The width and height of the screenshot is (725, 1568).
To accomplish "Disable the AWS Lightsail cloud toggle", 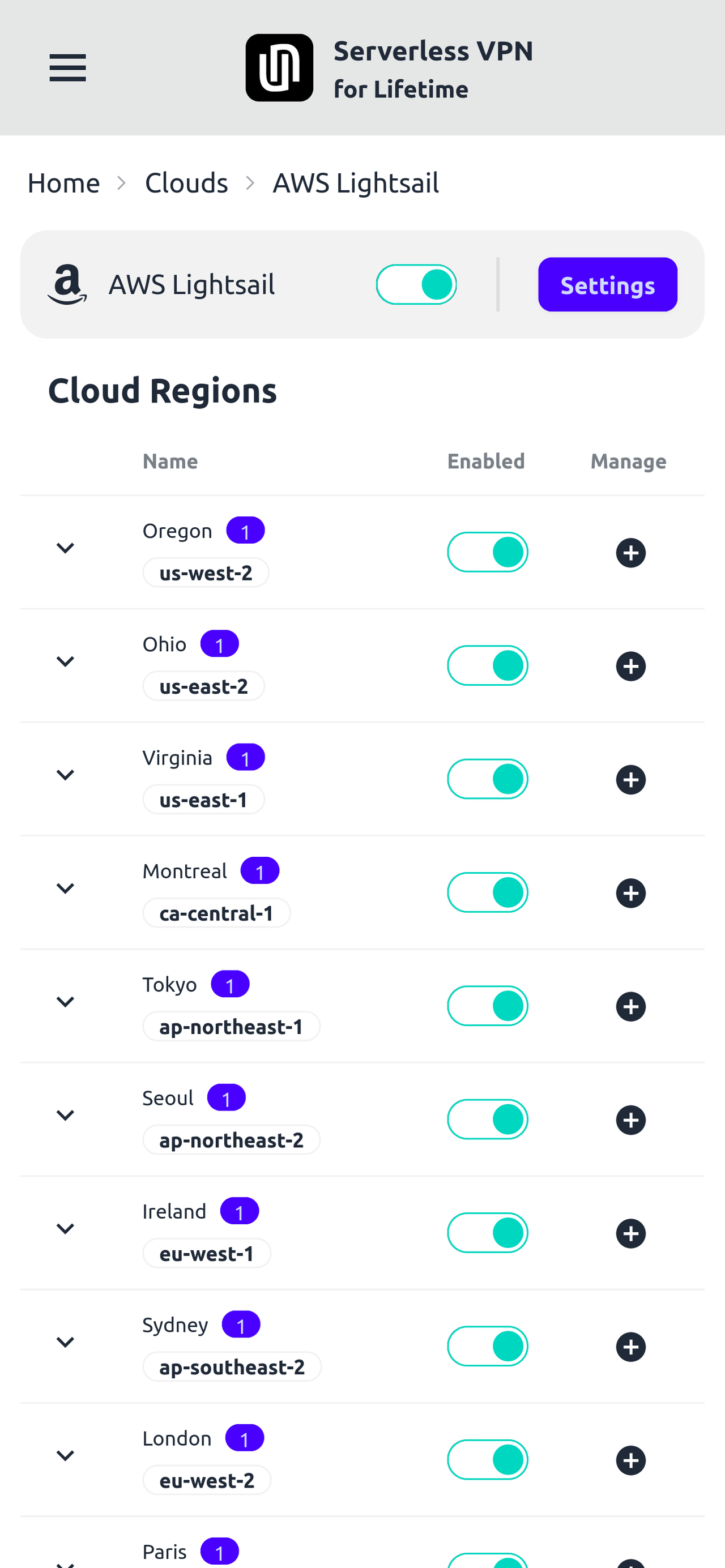I will [x=416, y=284].
